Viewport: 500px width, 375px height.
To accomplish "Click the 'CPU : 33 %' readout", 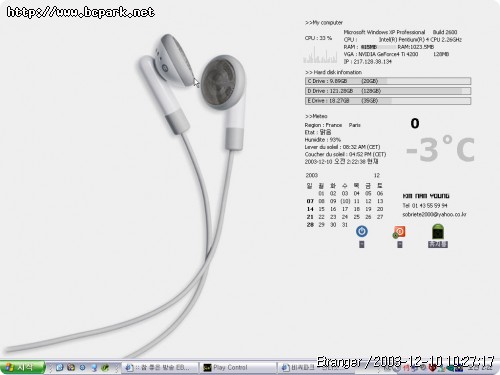I will (318, 38).
